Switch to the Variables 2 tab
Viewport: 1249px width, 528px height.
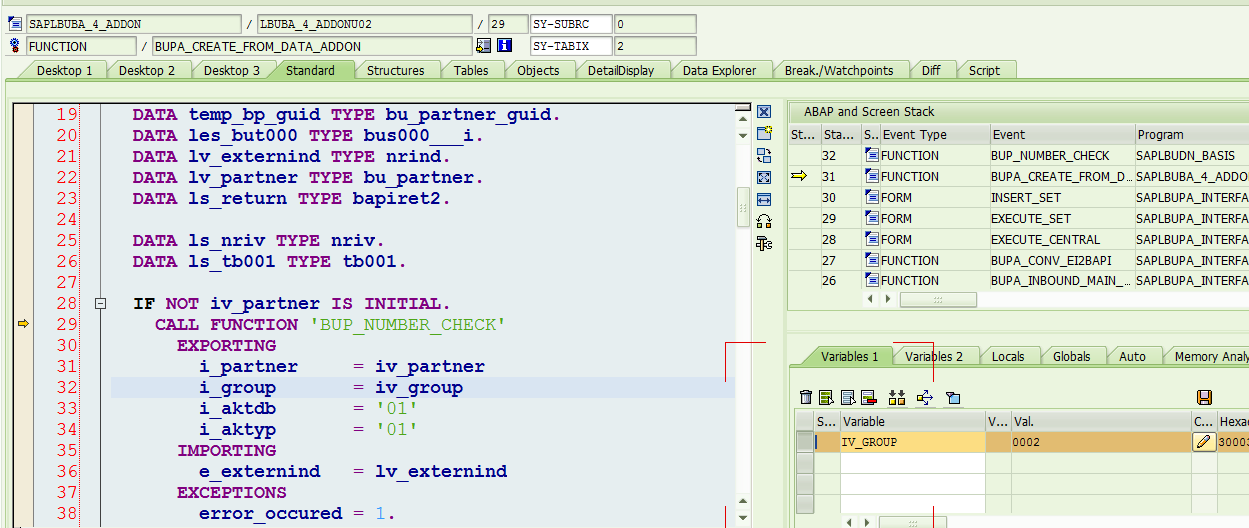934,356
